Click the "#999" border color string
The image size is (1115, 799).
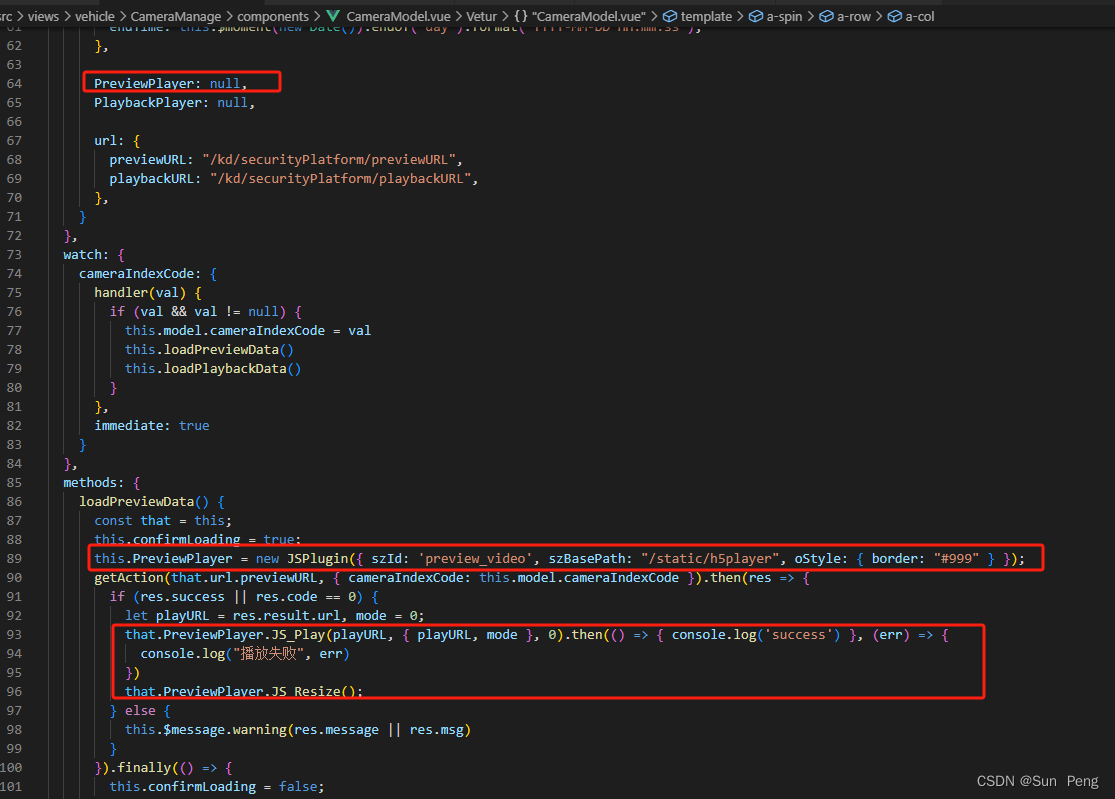click(x=956, y=559)
